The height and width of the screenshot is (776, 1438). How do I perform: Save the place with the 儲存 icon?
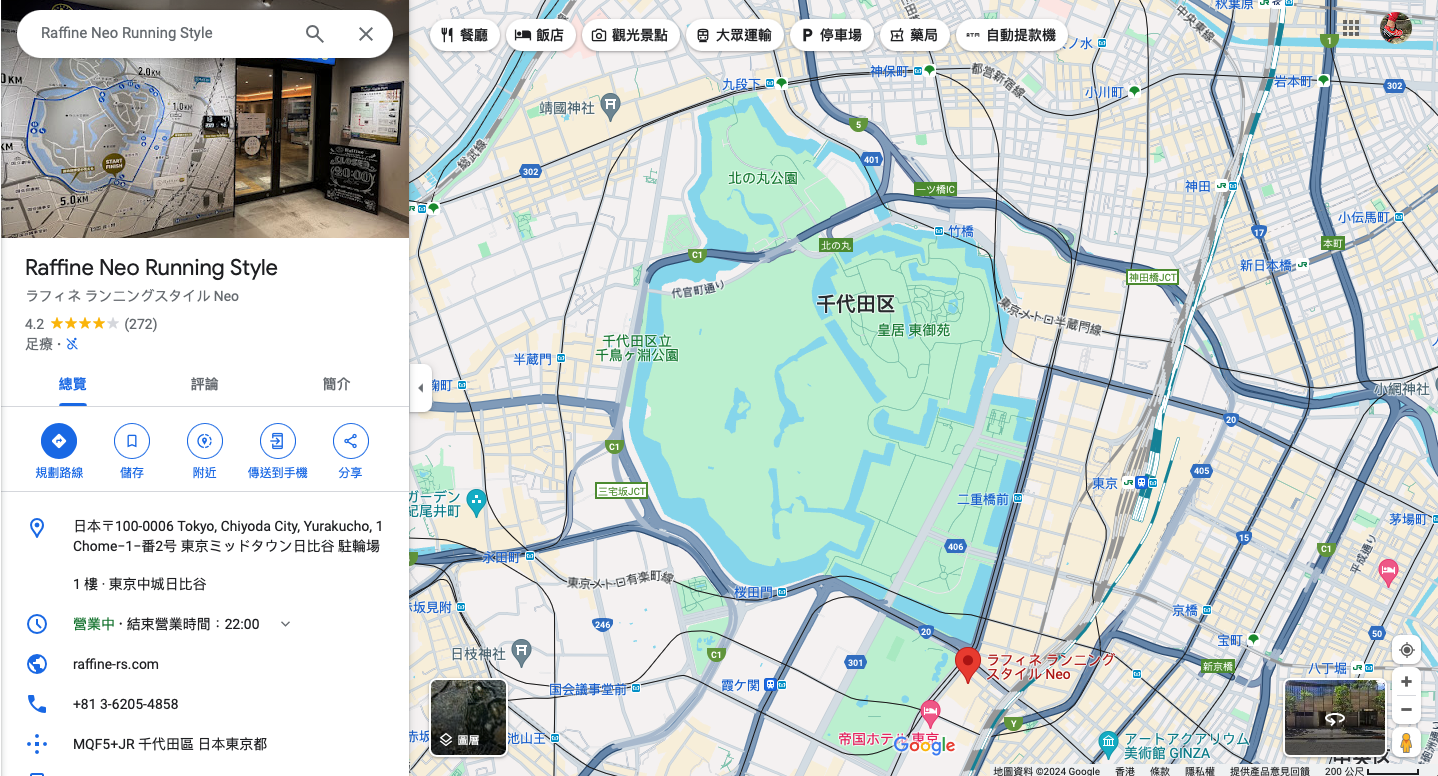tap(132, 441)
